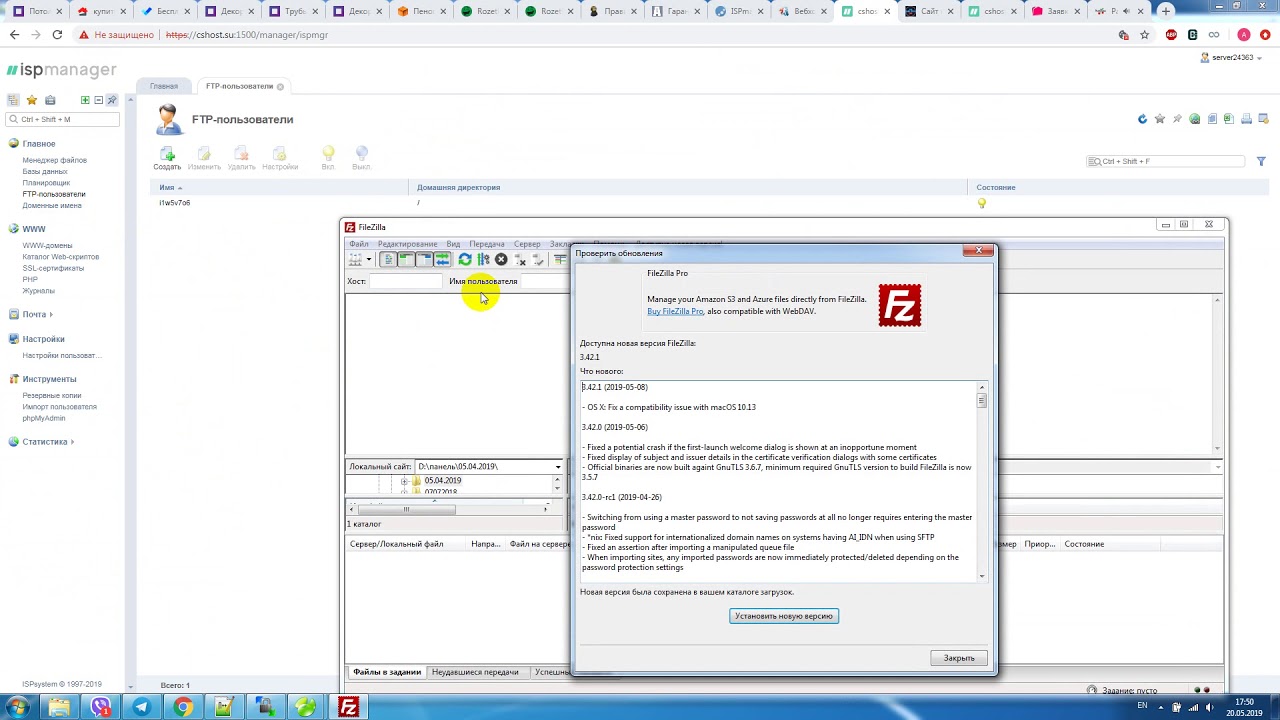Expand all sidebar menu sections plus icon
Viewport: 1280px width, 720px height.
pyautogui.click(x=85, y=100)
